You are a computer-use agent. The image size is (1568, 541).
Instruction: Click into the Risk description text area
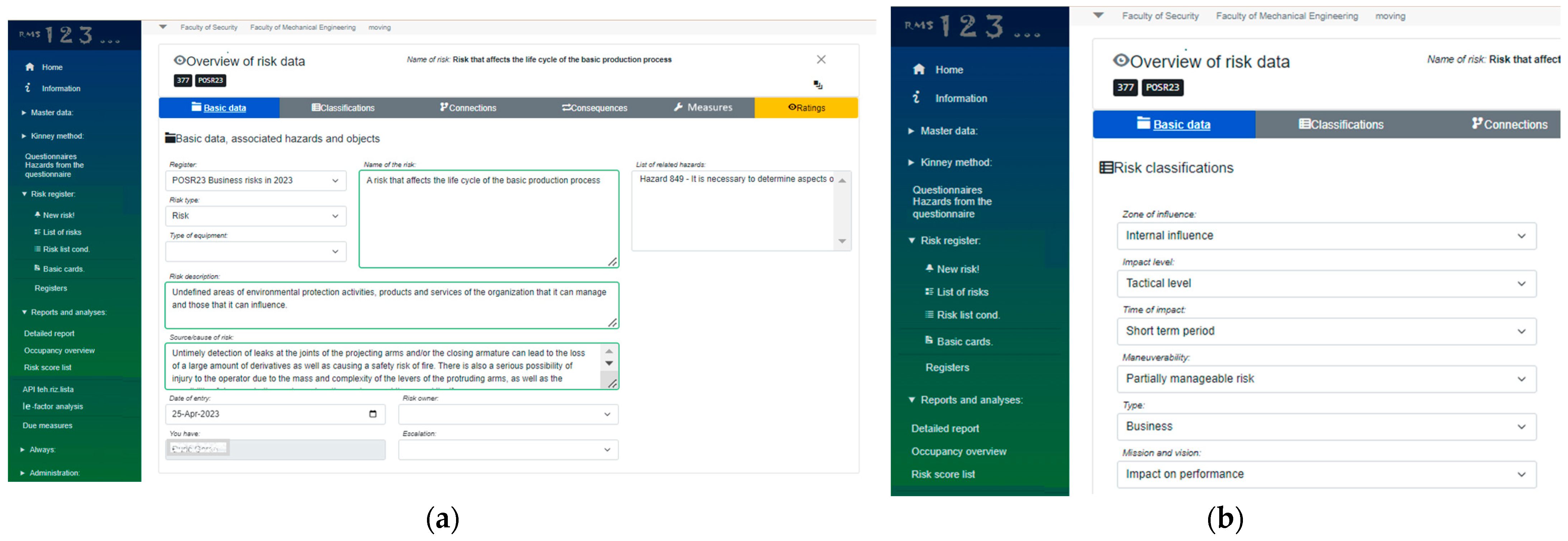pyautogui.click(x=391, y=305)
